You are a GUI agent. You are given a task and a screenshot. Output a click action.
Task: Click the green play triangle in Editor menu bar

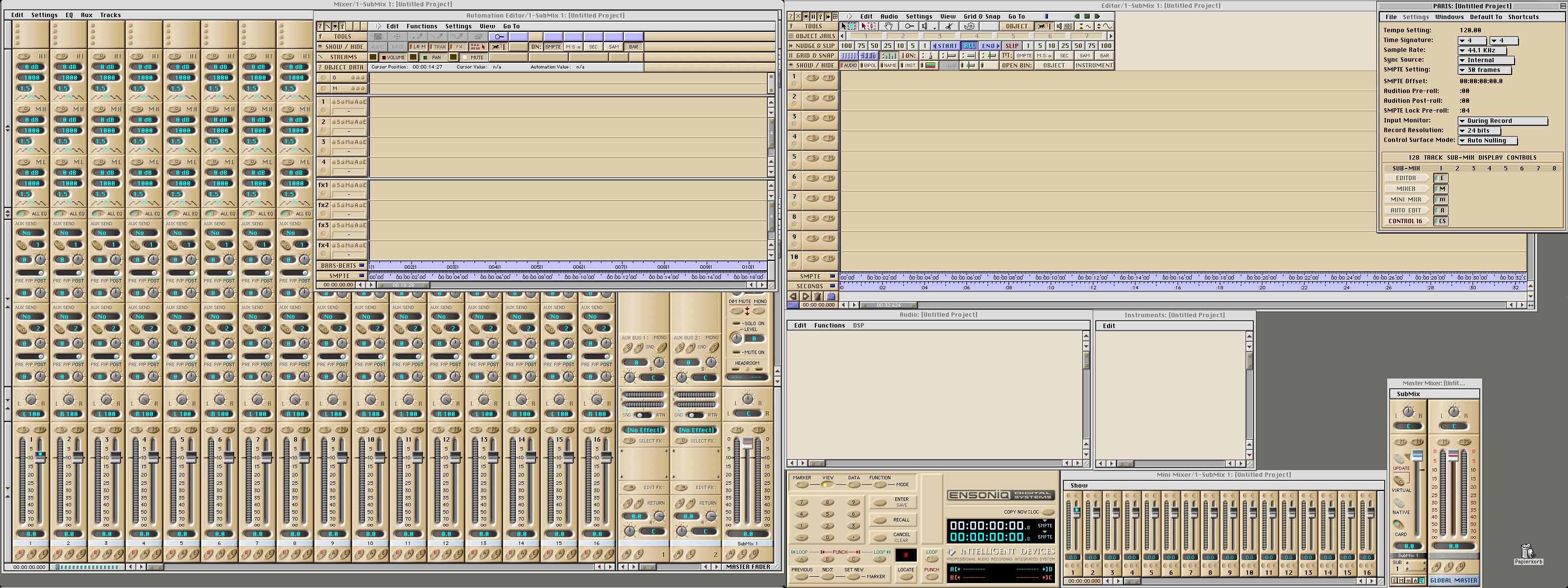tap(1098, 17)
